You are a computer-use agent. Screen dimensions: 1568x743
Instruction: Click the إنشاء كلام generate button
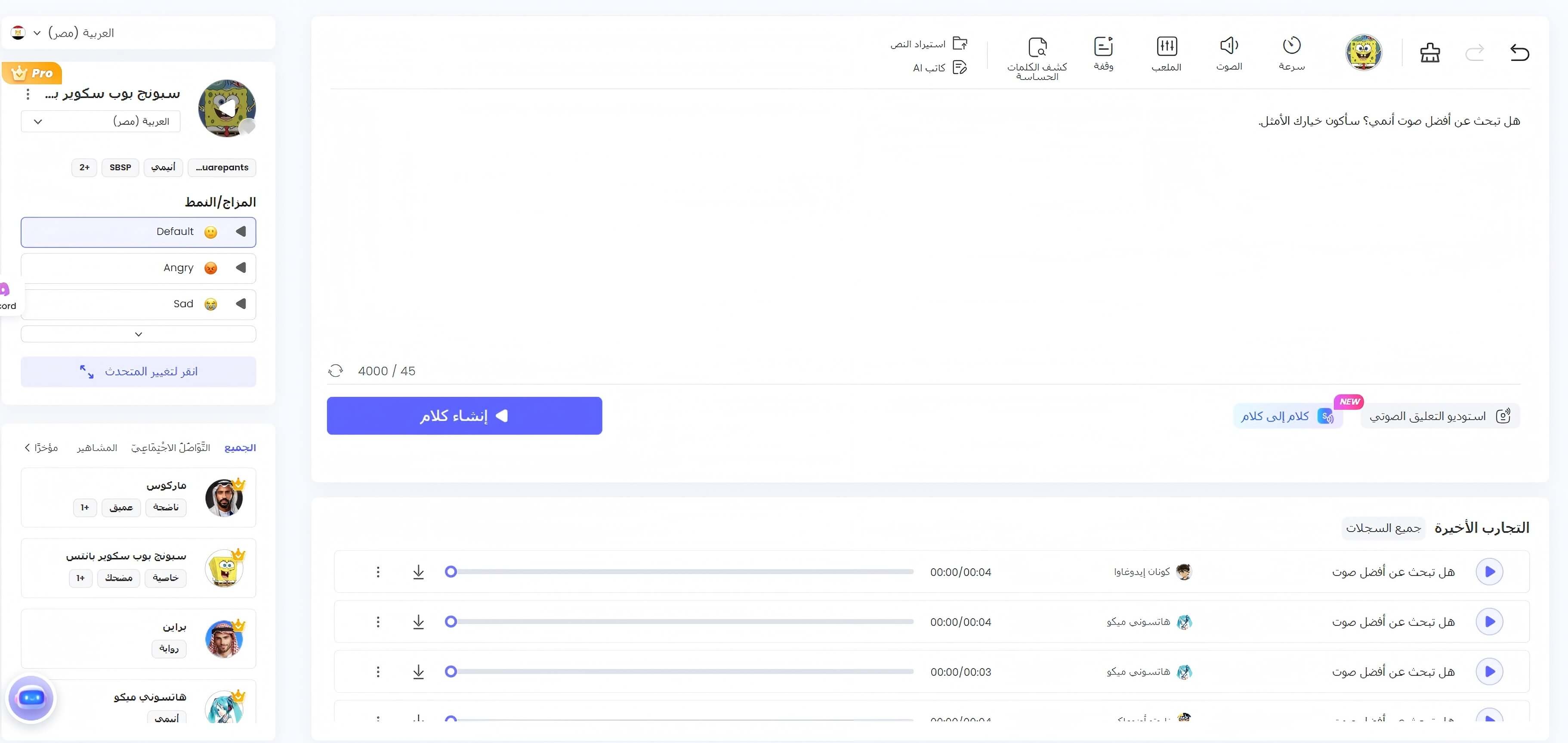click(x=464, y=415)
